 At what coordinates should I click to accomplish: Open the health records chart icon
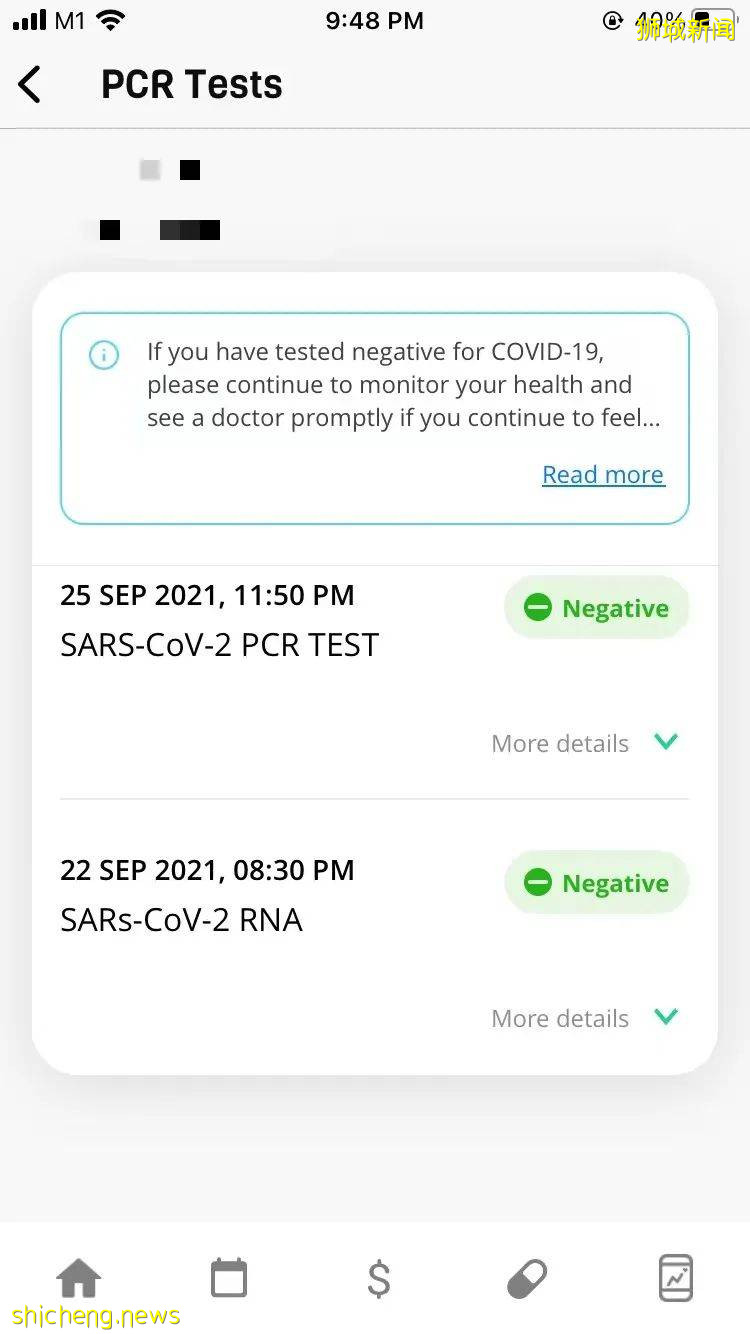676,1279
